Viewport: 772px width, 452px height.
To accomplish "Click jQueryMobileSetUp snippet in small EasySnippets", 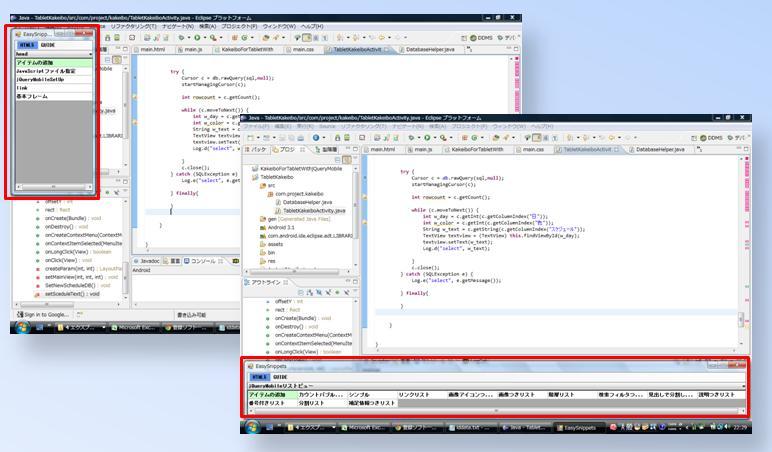I will [54, 79].
